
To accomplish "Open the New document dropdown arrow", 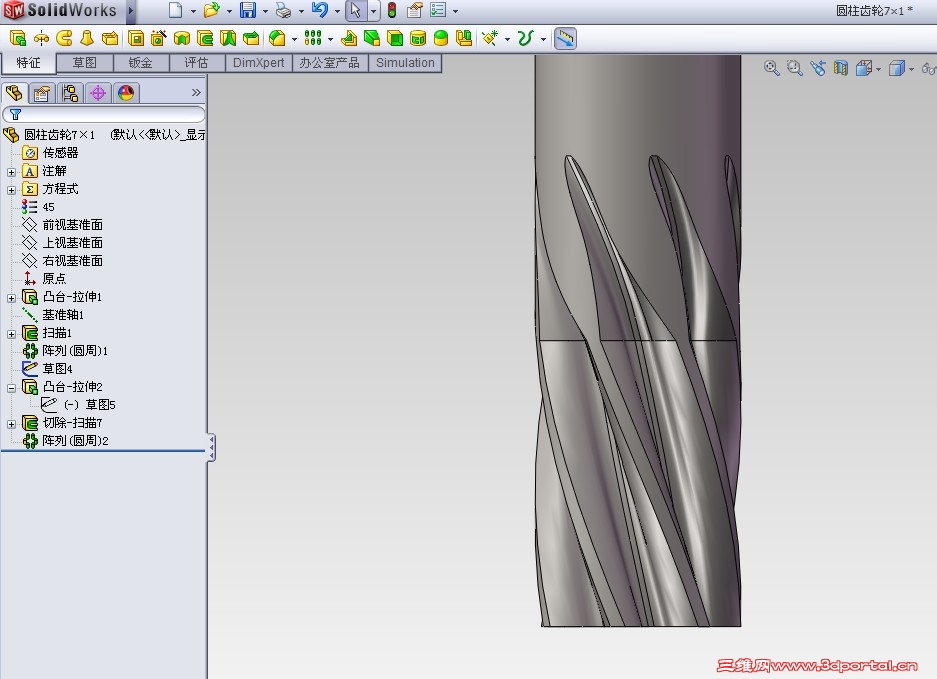I will [192, 11].
